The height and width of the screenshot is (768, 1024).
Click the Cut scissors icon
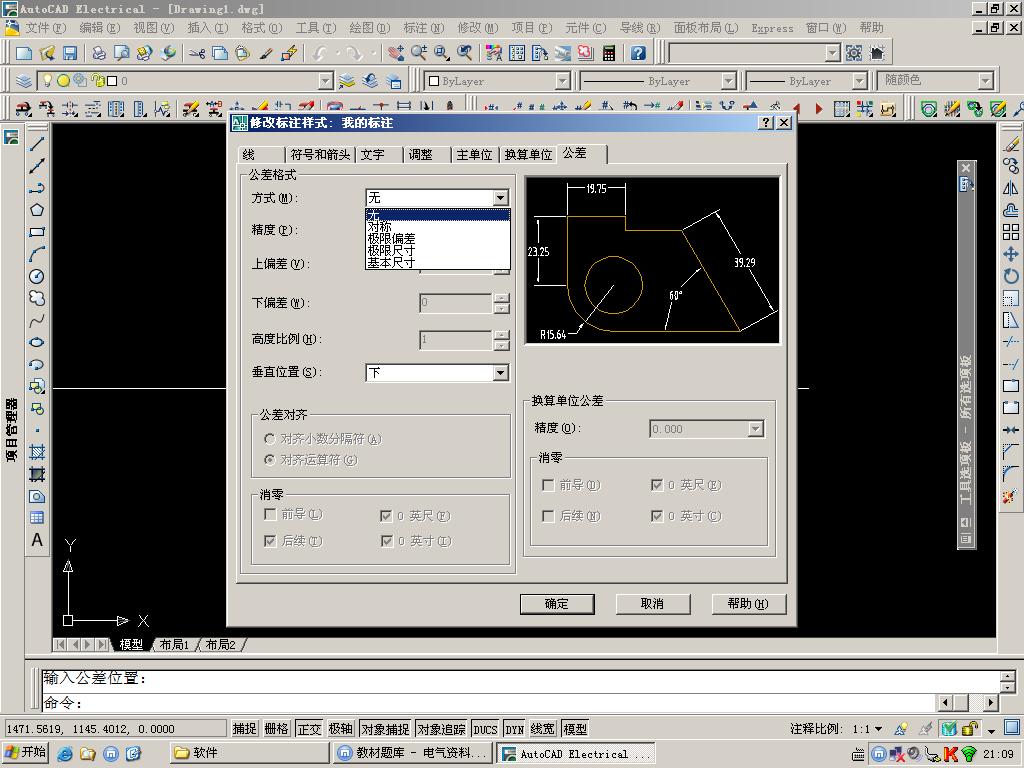click(x=197, y=53)
